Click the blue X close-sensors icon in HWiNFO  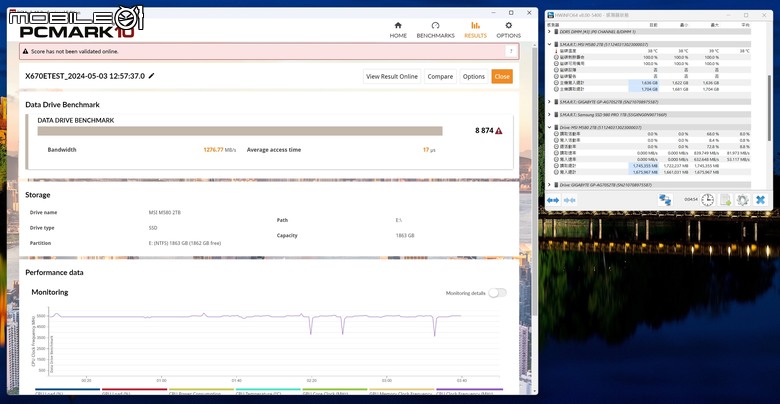click(760, 200)
